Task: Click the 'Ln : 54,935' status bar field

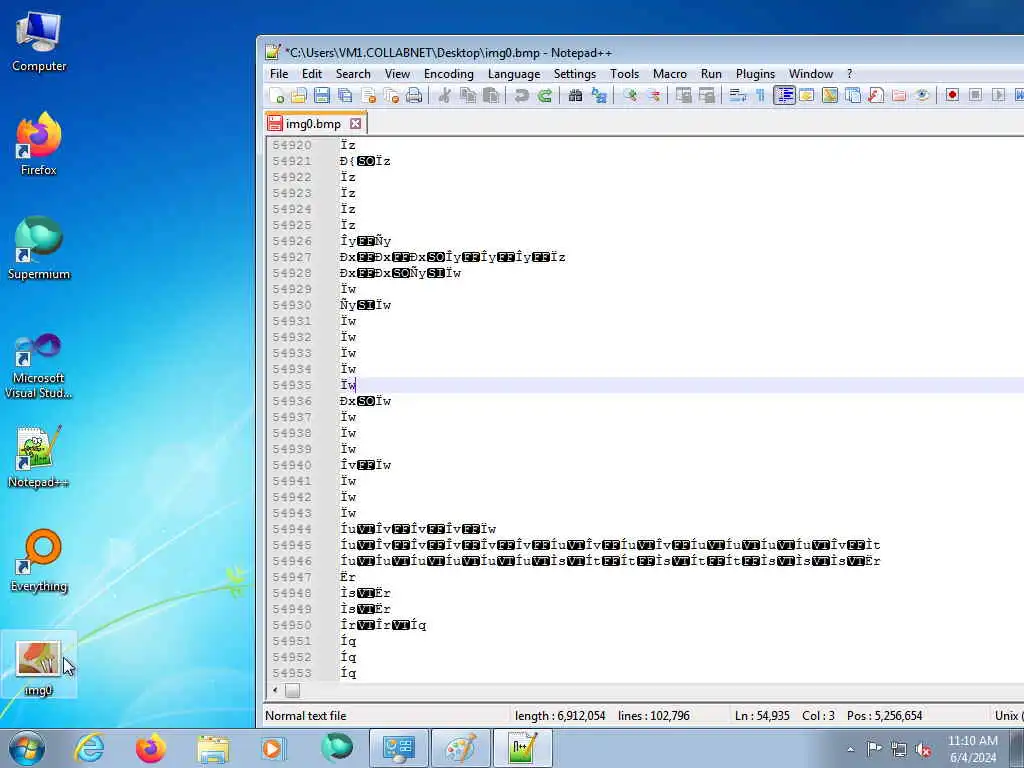Action: click(762, 716)
